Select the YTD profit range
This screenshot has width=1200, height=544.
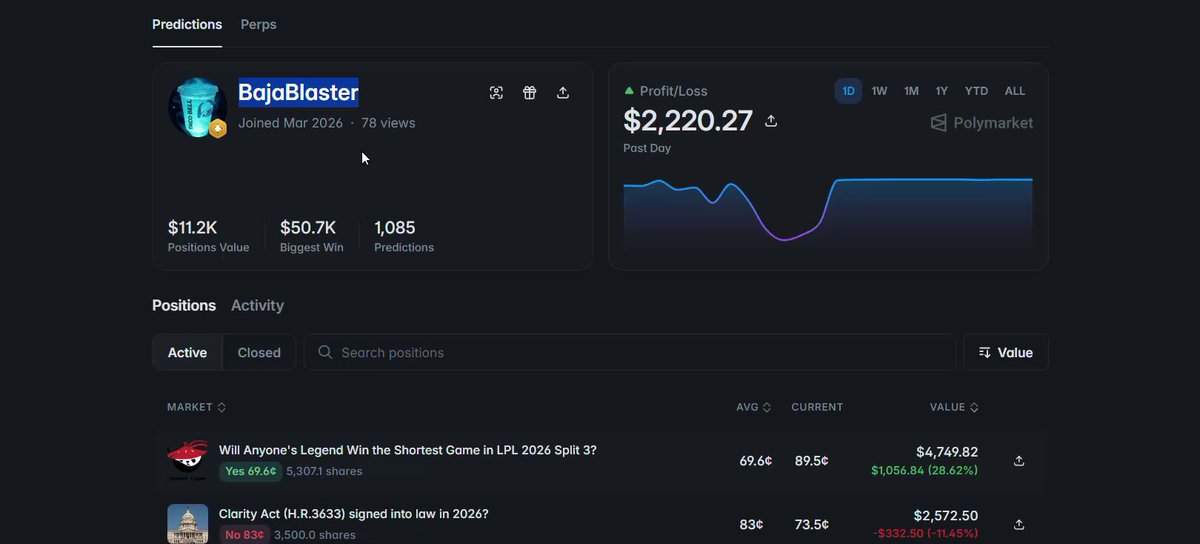pyautogui.click(x=976, y=91)
